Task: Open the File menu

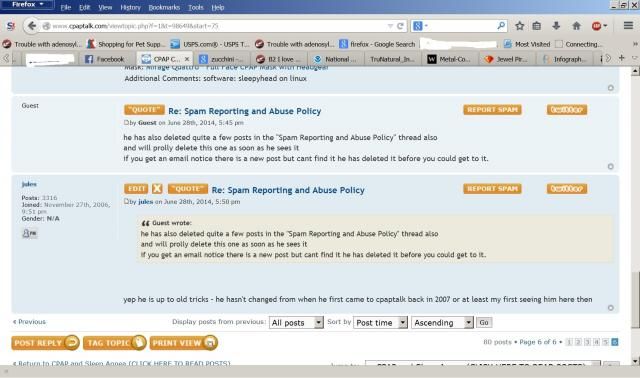Action: (x=66, y=7)
